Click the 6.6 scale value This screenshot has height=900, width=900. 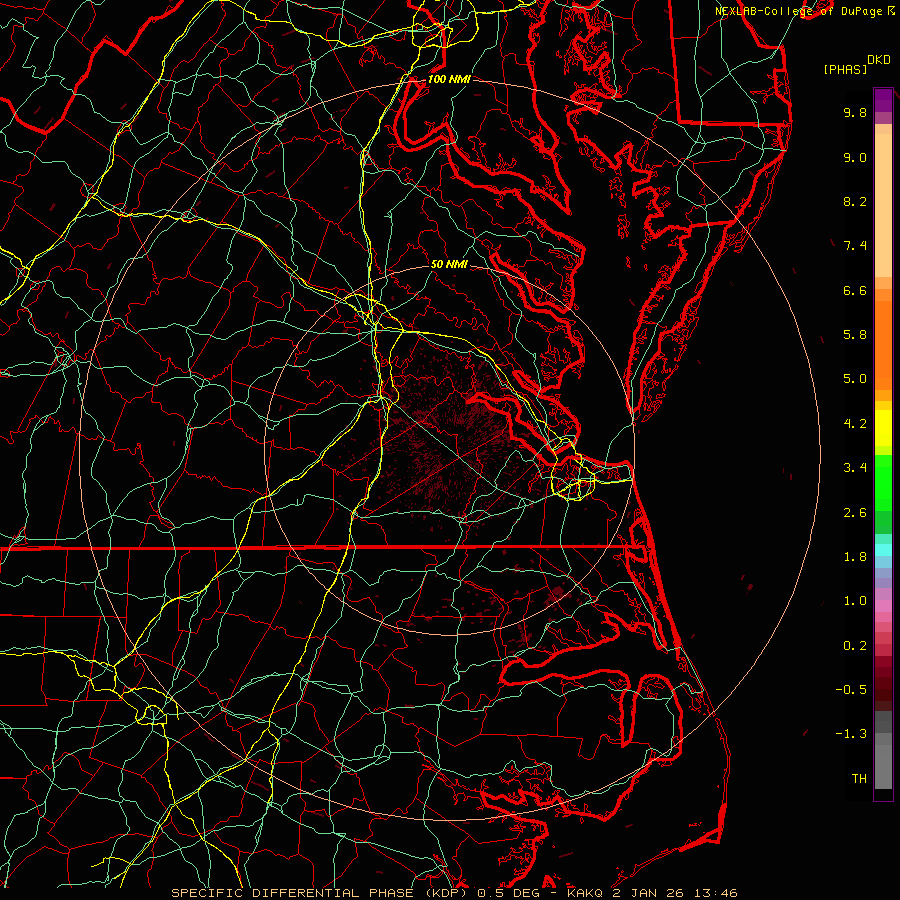coord(855,290)
